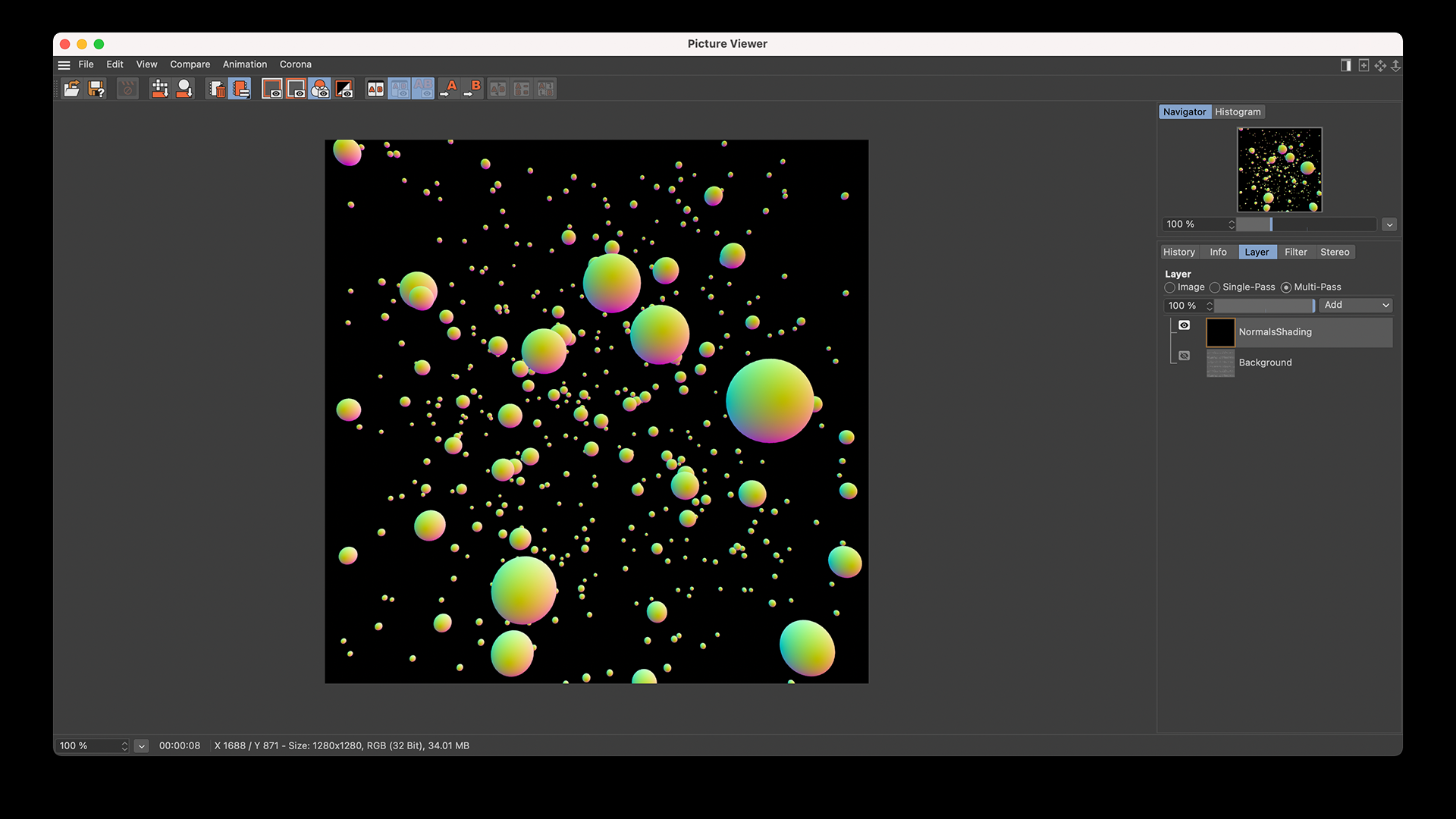Click the Background layer thumbnail
1456x819 pixels.
click(x=1220, y=363)
